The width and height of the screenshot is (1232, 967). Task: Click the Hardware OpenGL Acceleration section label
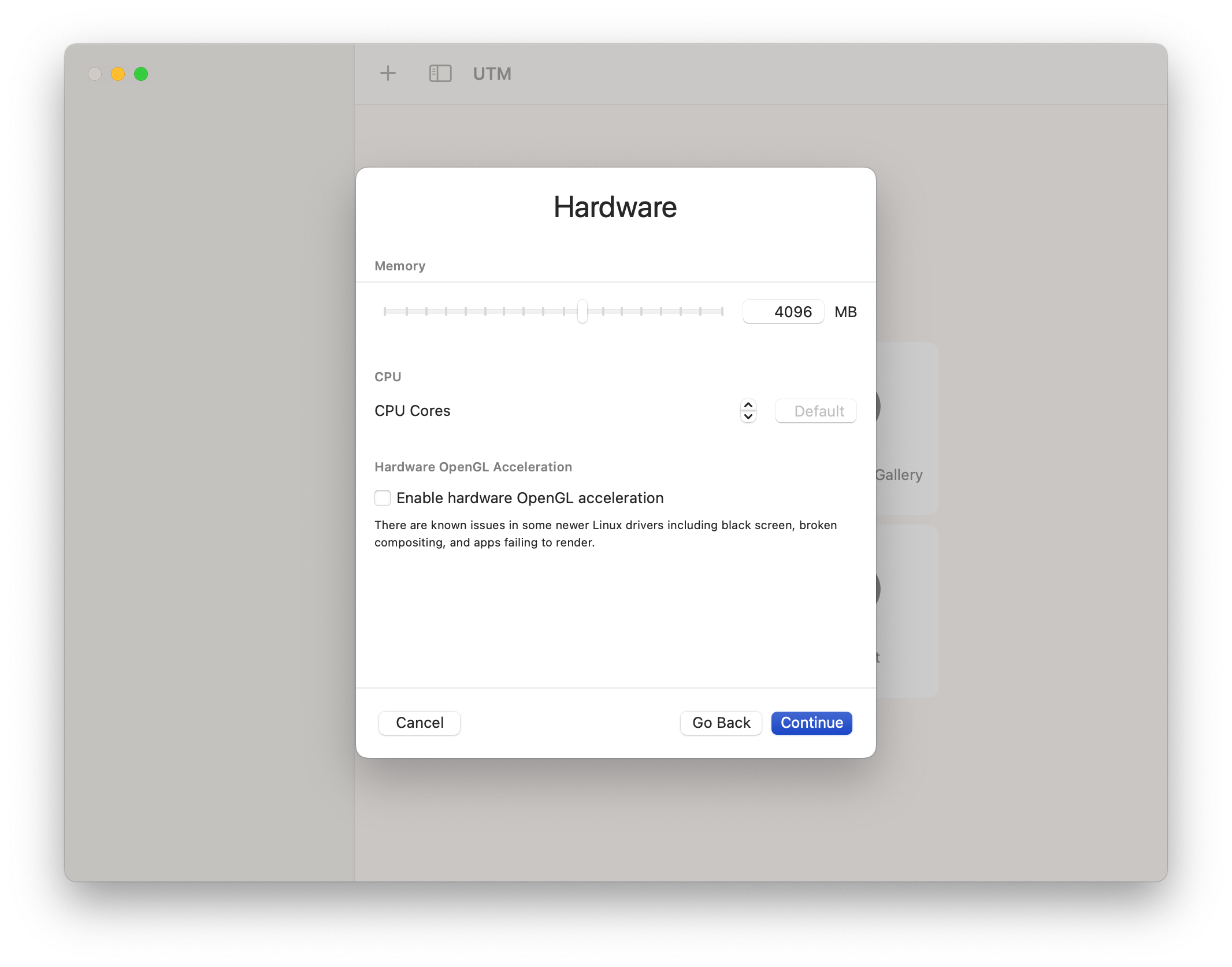click(473, 467)
